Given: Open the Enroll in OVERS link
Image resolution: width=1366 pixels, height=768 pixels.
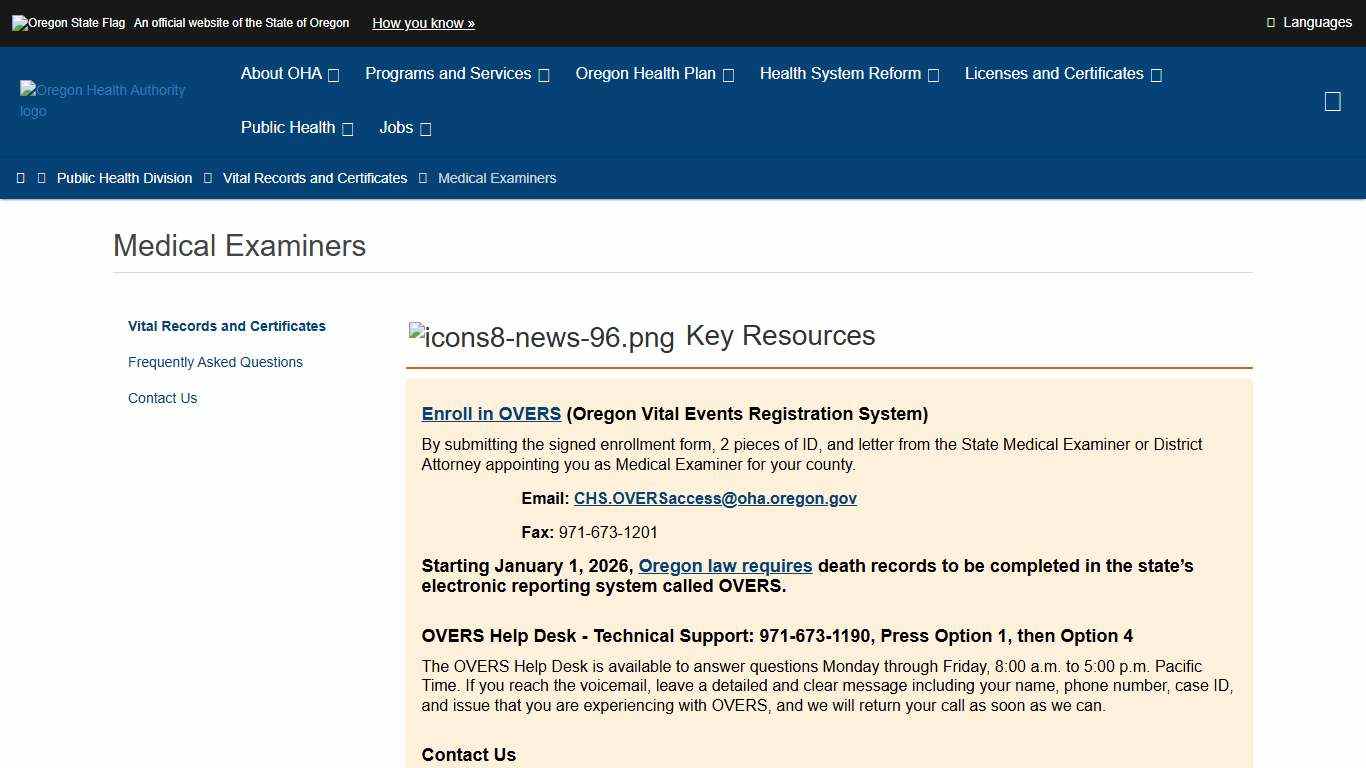Looking at the screenshot, I should click(x=491, y=413).
